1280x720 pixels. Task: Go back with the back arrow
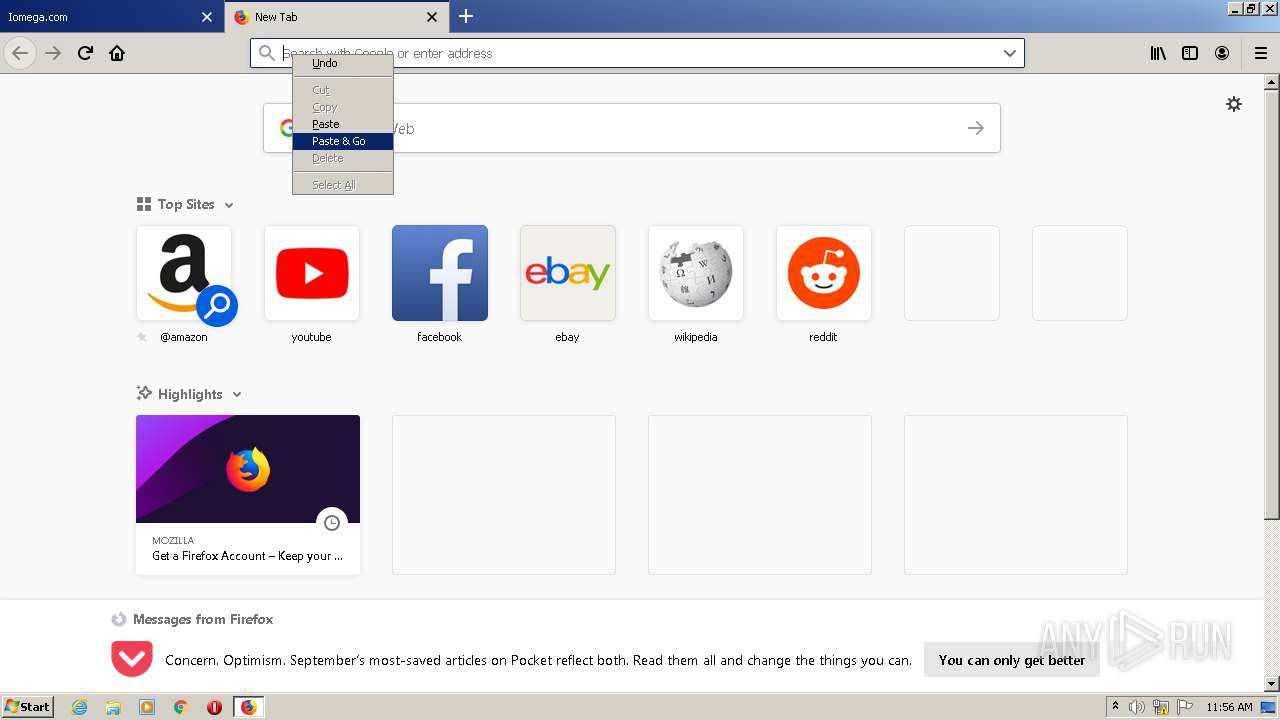tap(20, 53)
